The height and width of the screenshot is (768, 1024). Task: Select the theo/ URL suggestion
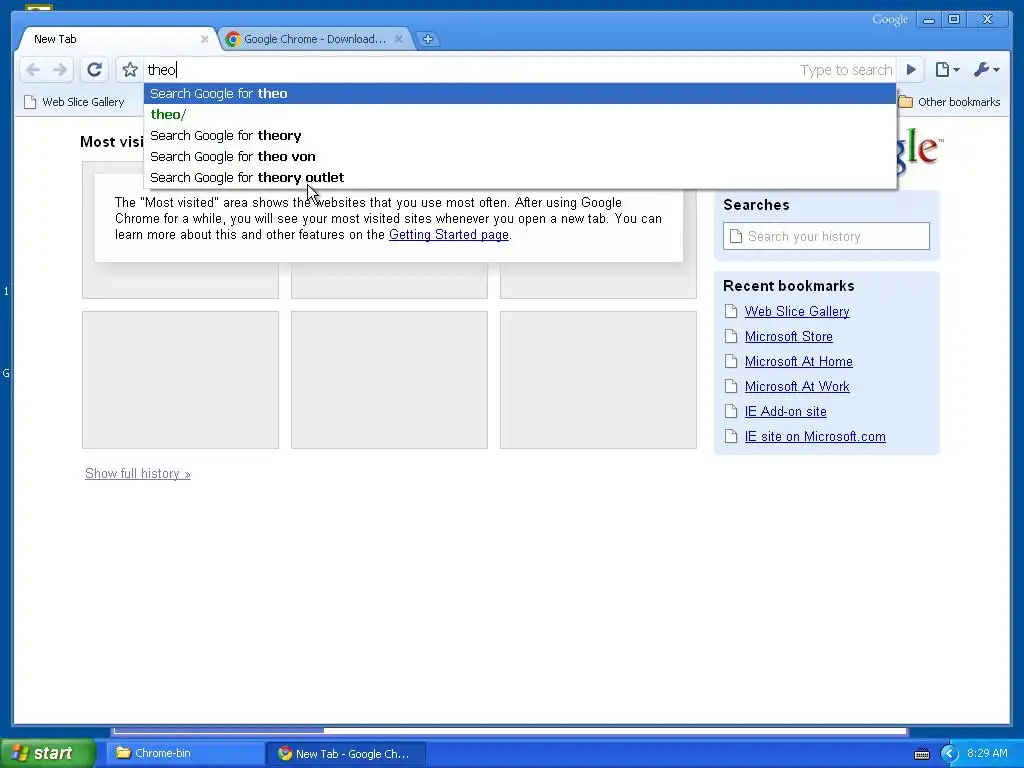tap(520, 114)
